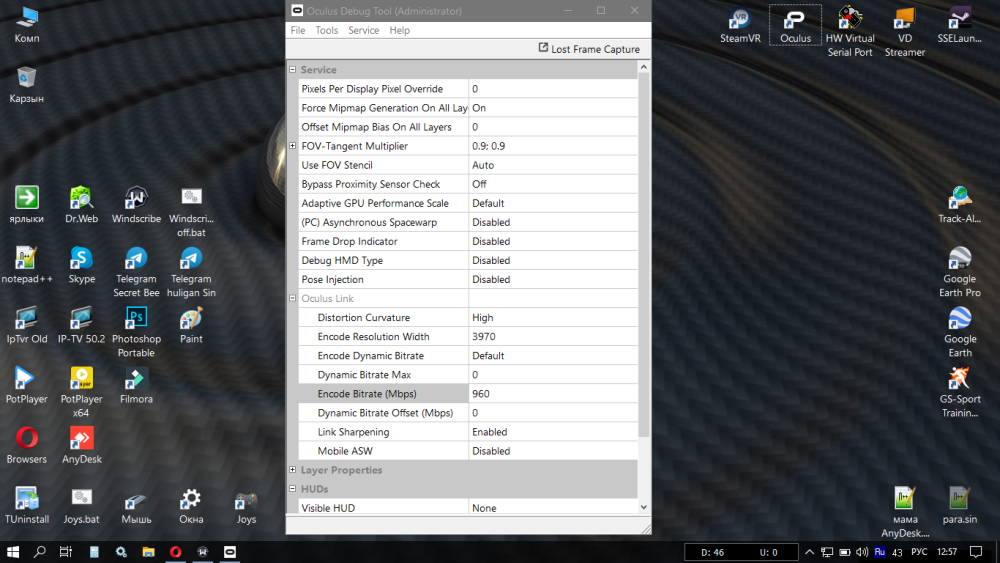Open Opera from taskbar
This screenshot has width=1000, height=563.
point(175,552)
